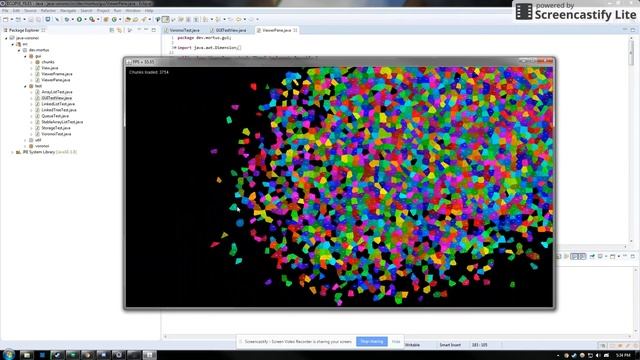Open the Run As dropdown arrow
This screenshot has height=360, width=640.
click(85, 19)
